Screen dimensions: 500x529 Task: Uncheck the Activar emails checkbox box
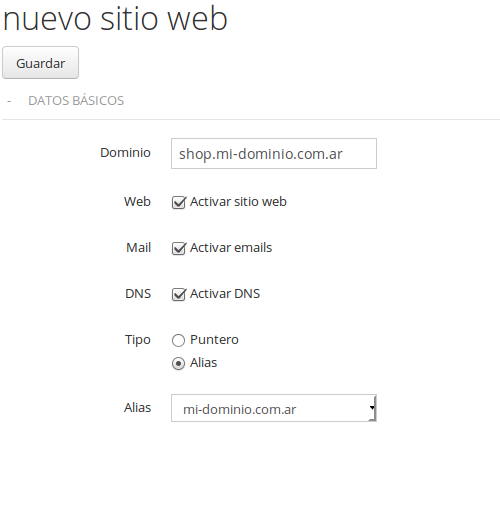[x=179, y=248]
